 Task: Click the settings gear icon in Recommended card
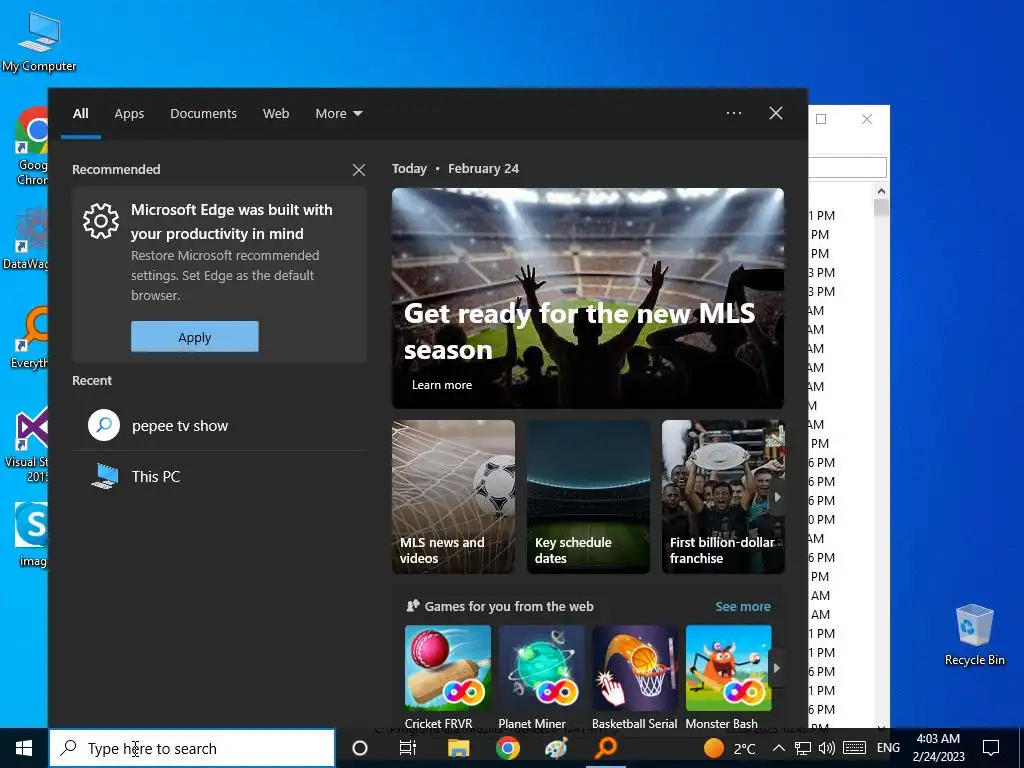point(101,221)
